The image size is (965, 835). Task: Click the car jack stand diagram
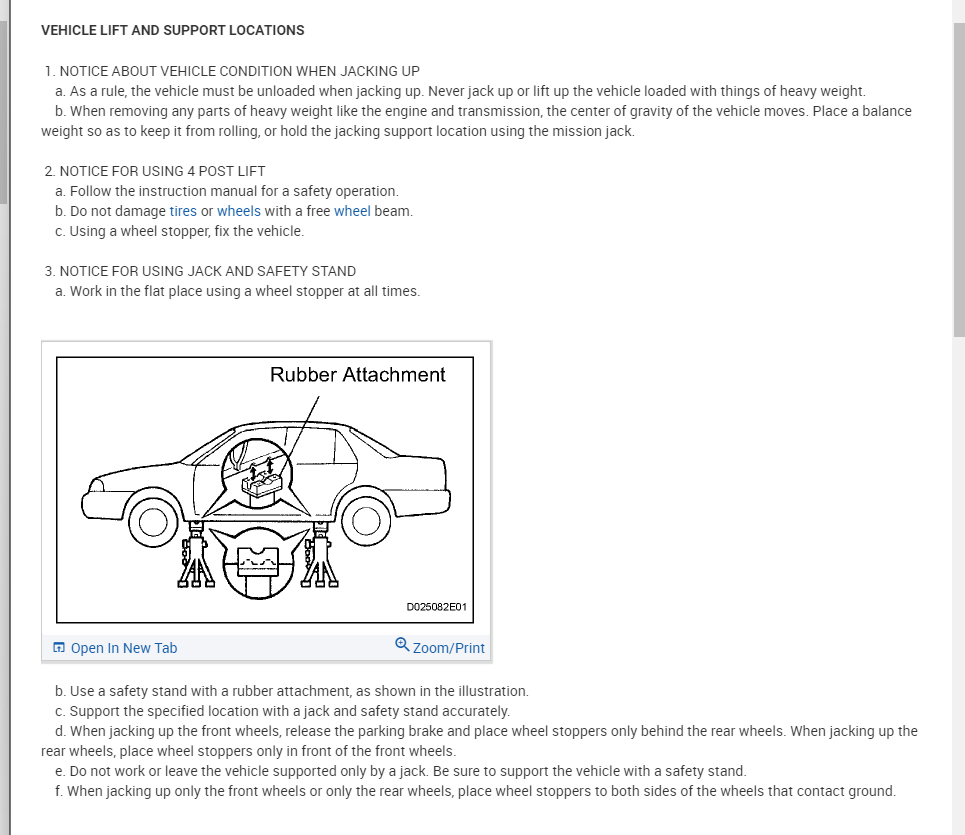tap(265, 490)
